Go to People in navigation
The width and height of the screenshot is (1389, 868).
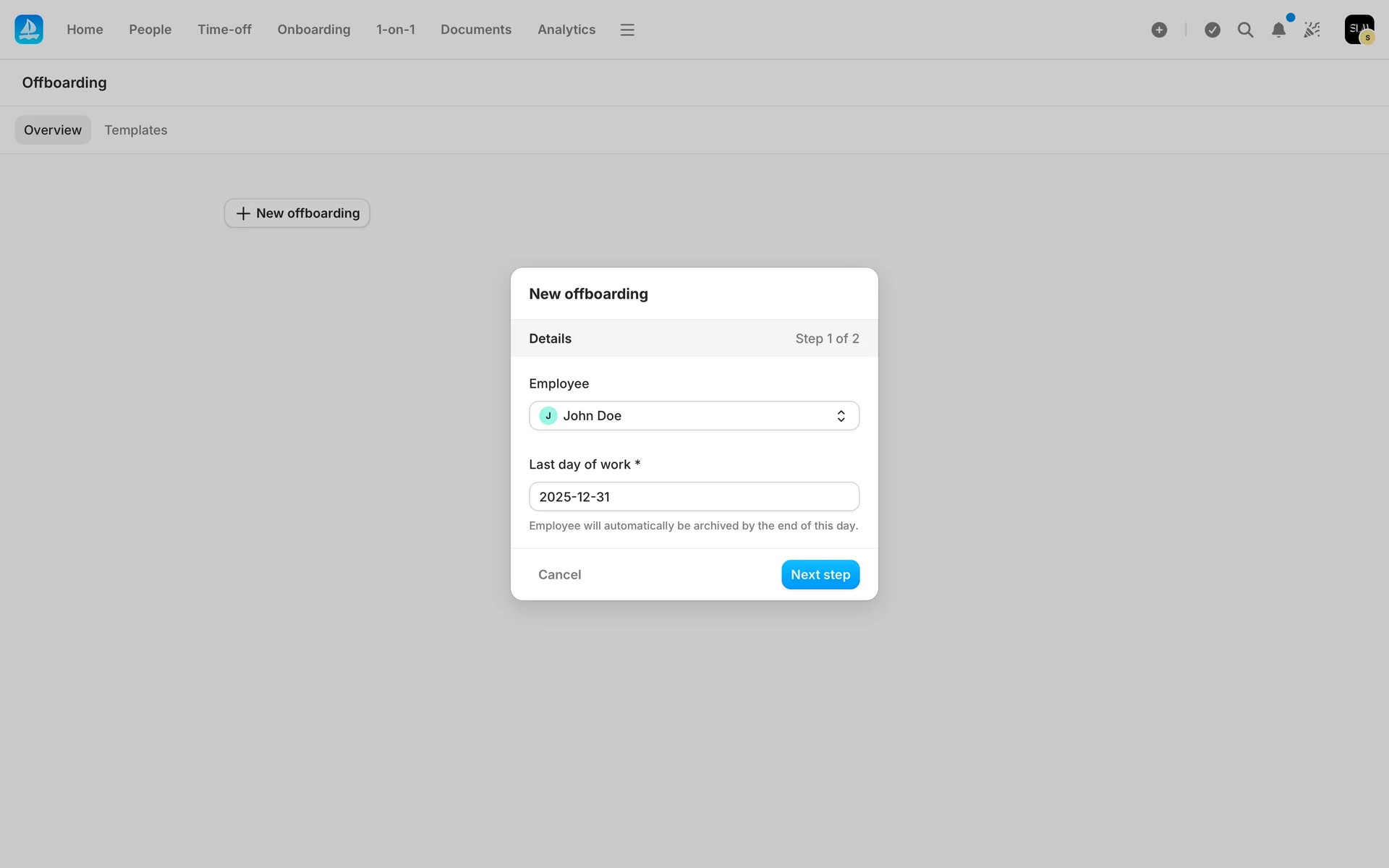pos(150,30)
